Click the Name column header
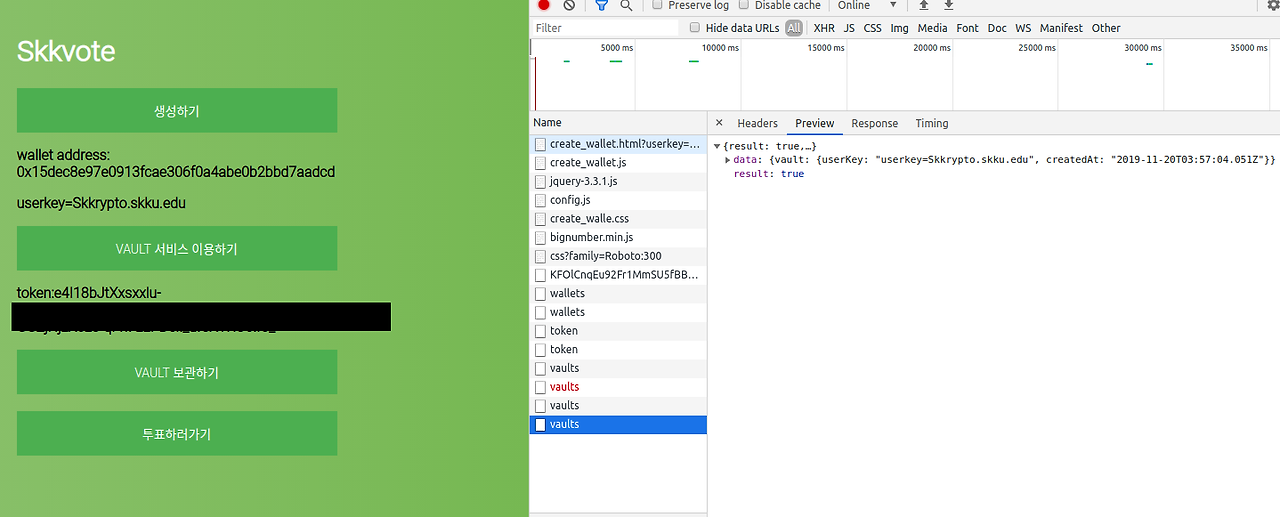The width and height of the screenshot is (1280, 517). [618, 123]
